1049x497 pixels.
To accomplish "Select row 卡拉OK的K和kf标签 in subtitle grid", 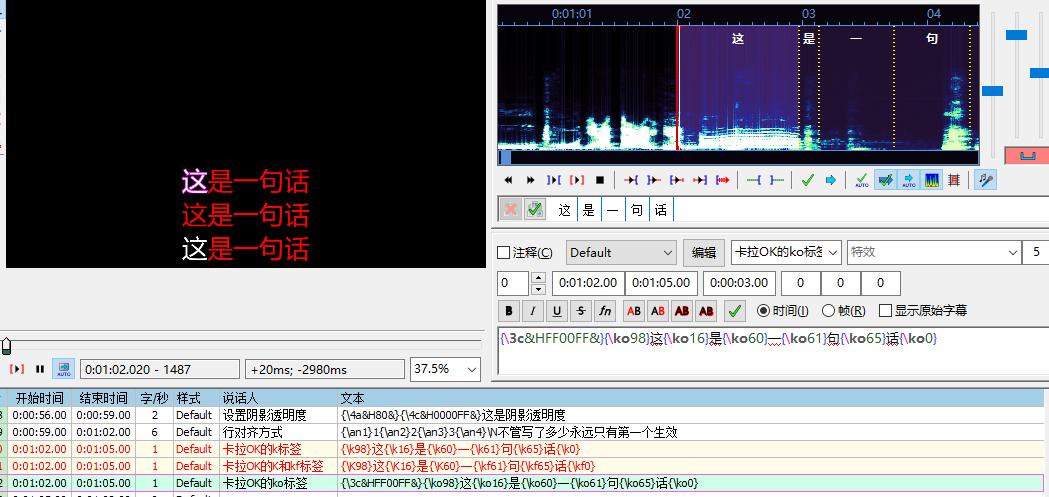I will tap(522, 466).
